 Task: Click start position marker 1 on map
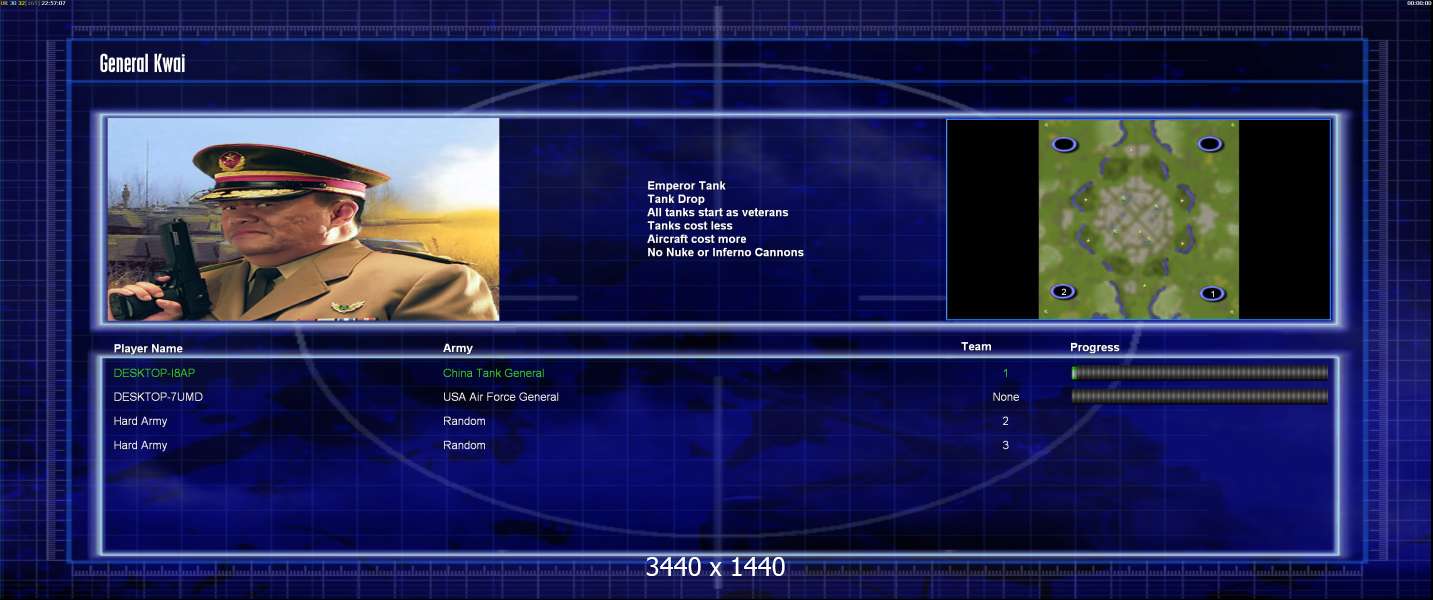[x=1211, y=293]
